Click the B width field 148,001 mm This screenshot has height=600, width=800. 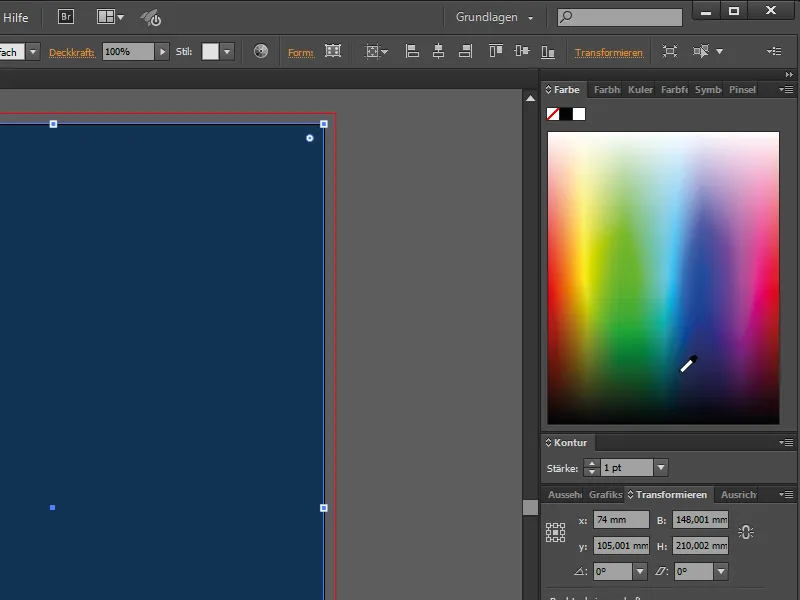point(701,520)
